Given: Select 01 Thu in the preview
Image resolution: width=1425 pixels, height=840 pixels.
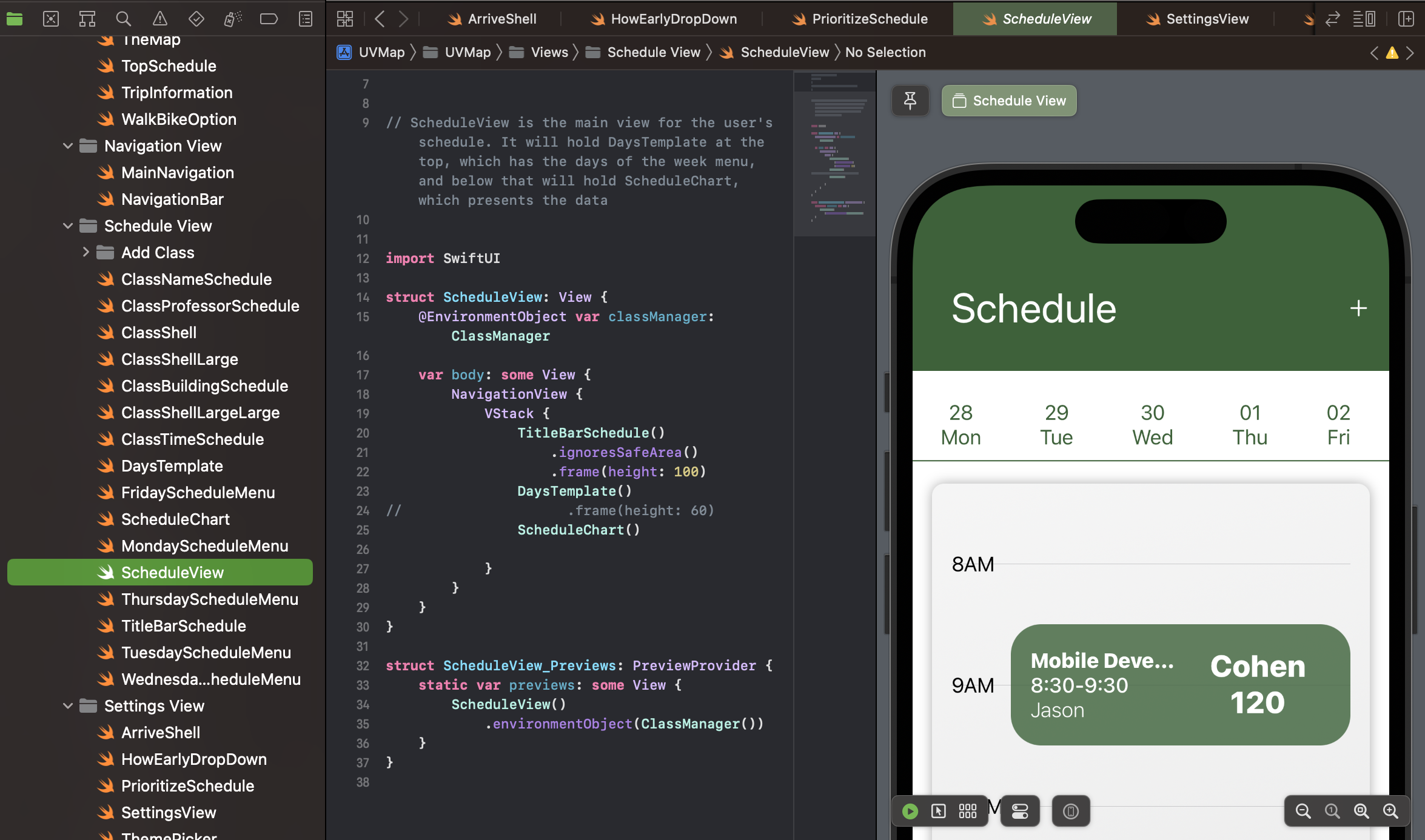Looking at the screenshot, I should point(1250,425).
